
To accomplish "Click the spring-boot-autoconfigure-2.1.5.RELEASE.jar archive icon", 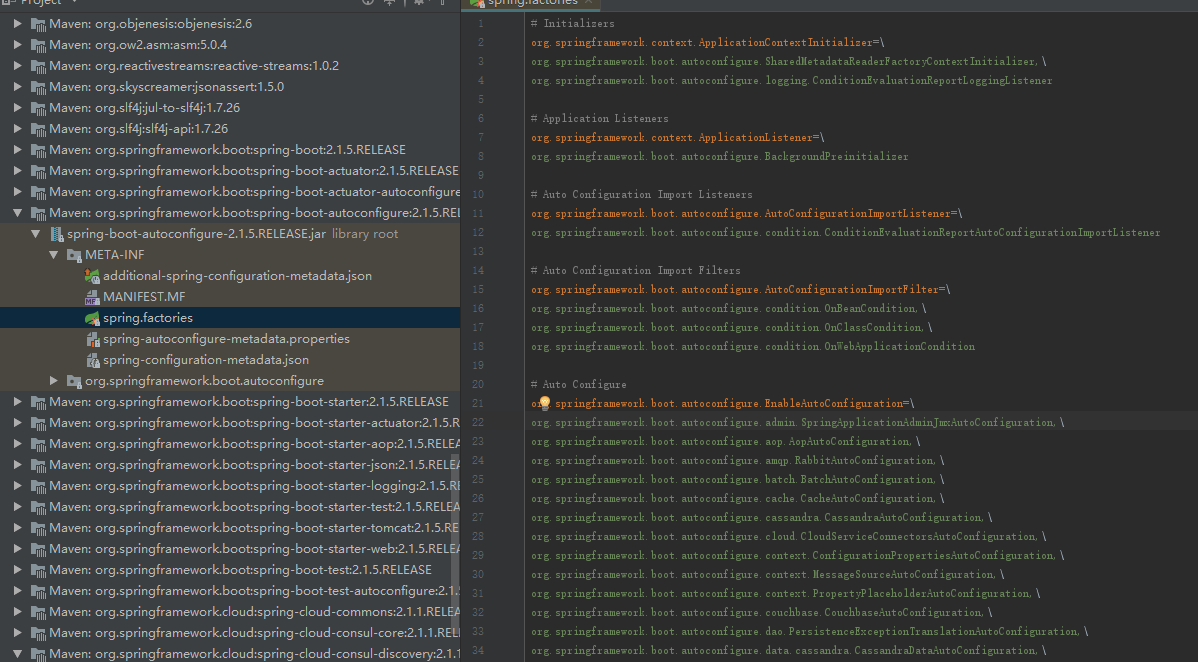I will pyautogui.click(x=57, y=234).
